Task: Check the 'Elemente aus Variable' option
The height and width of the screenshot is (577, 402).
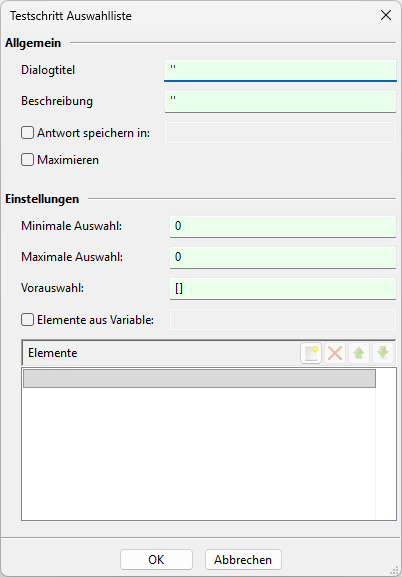Action: pos(27,320)
